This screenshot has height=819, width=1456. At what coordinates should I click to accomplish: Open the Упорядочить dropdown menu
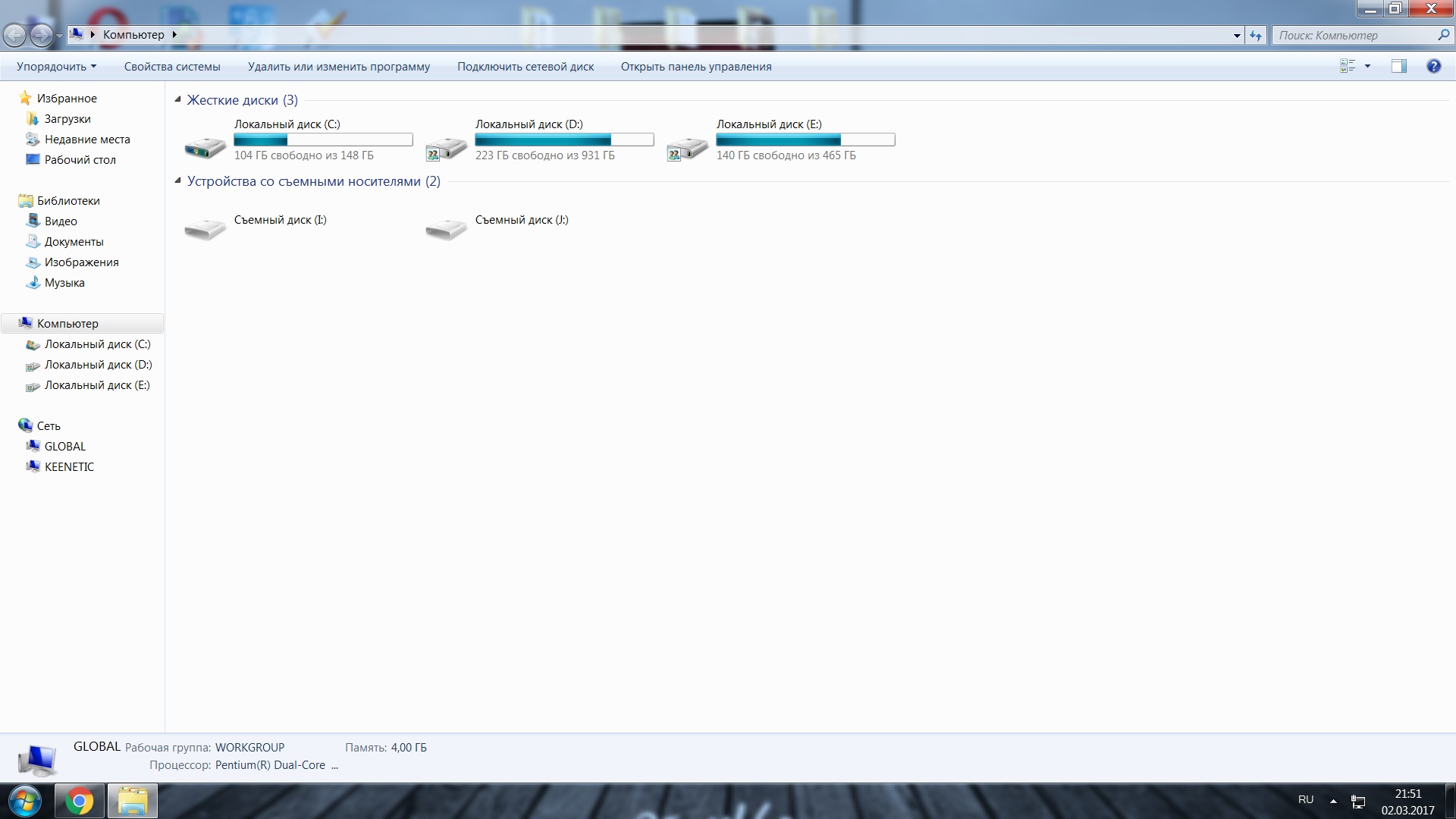point(56,67)
